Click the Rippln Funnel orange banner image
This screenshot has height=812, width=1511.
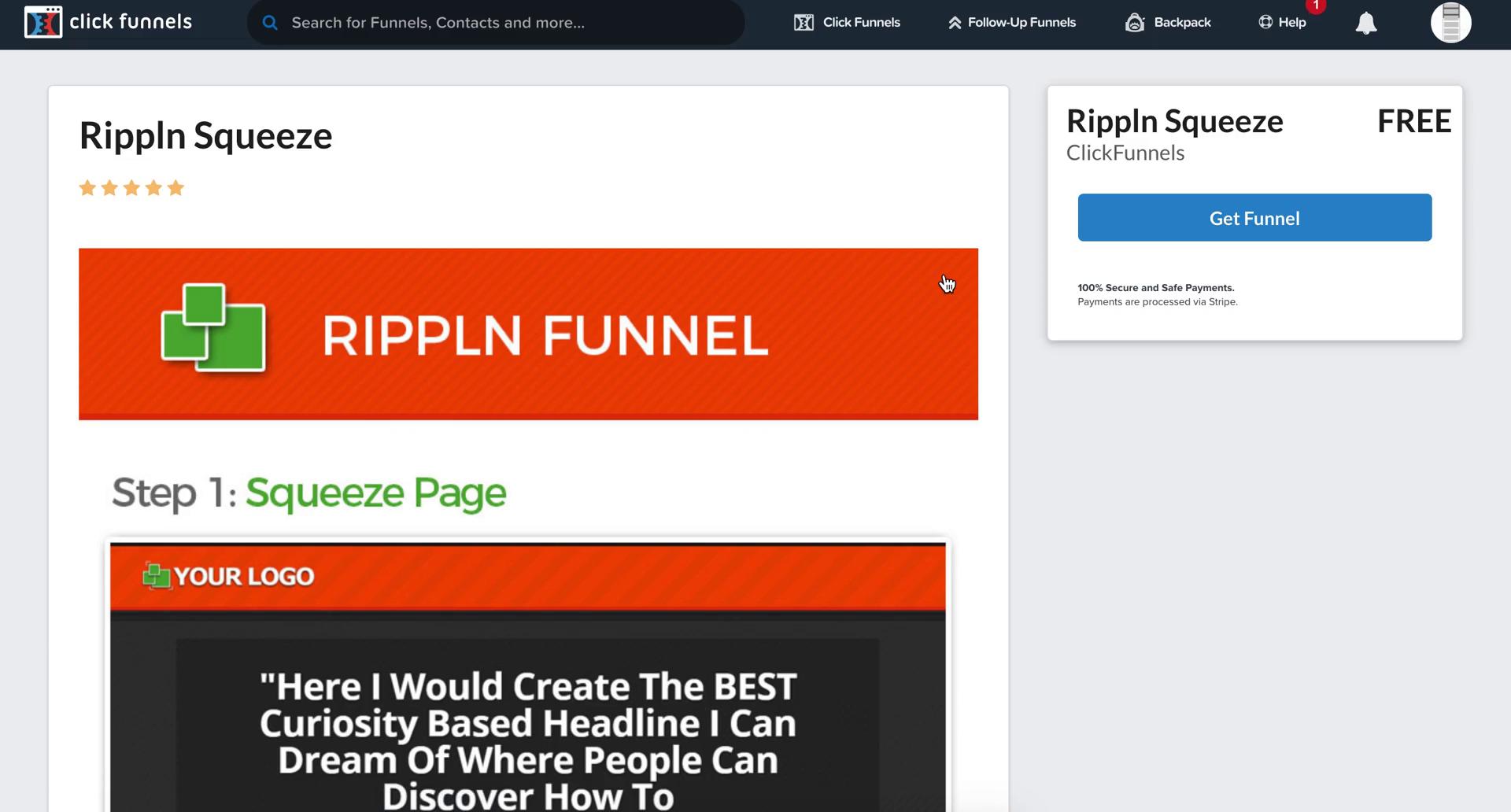pyautogui.click(x=528, y=334)
